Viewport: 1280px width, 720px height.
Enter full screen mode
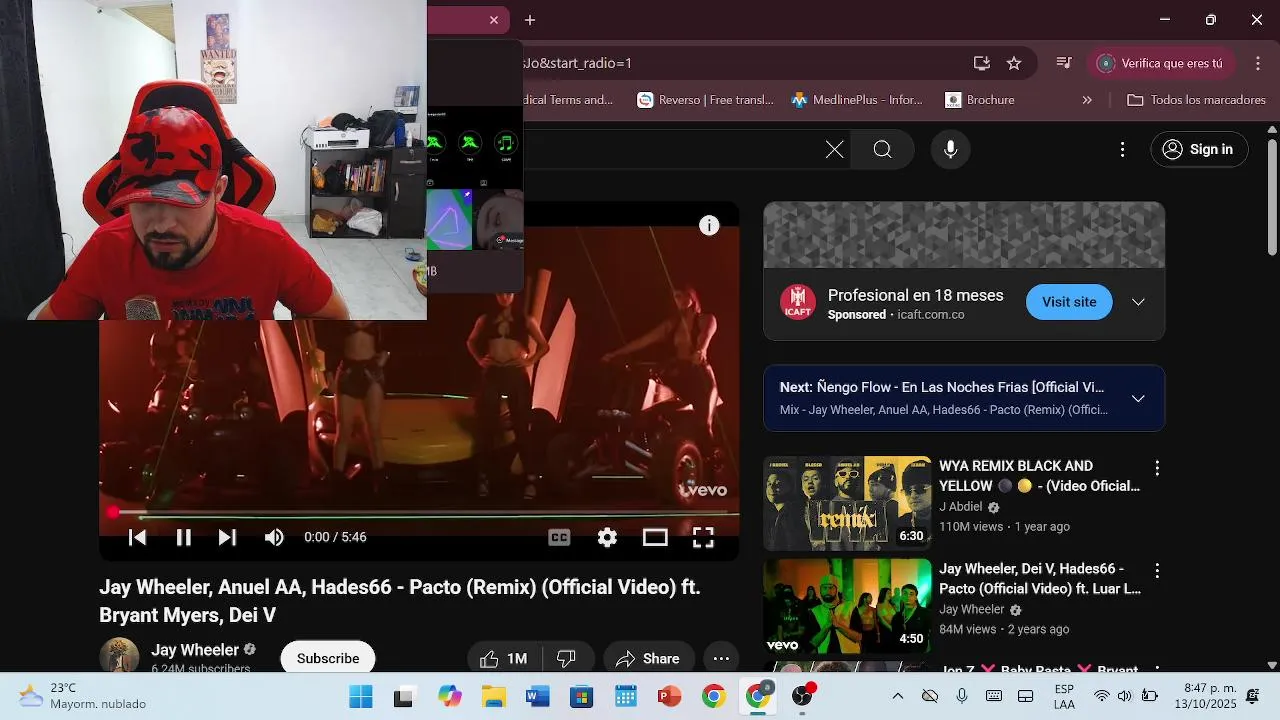[703, 537]
